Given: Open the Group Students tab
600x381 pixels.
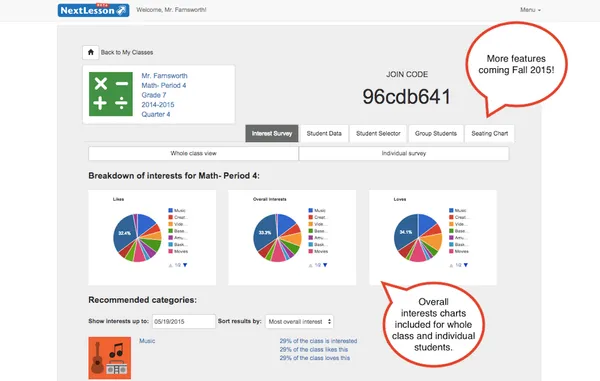Looking at the screenshot, I should [436, 134].
